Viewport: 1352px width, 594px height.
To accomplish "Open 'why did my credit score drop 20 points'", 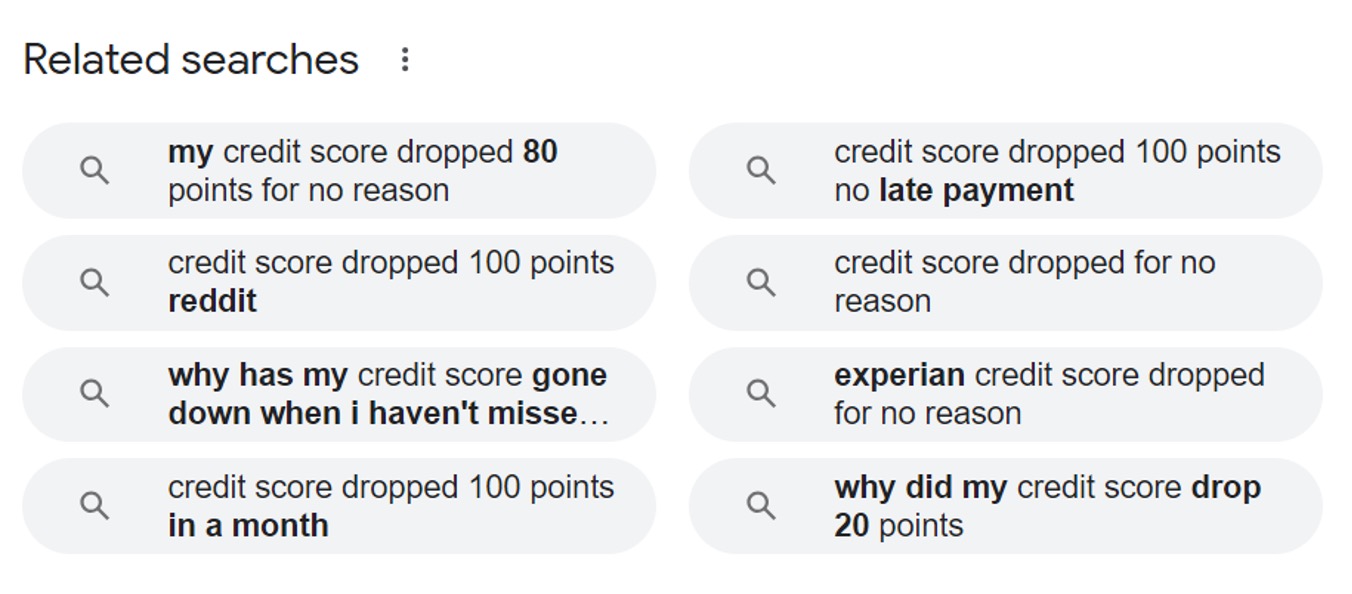I will pos(1046,506).
